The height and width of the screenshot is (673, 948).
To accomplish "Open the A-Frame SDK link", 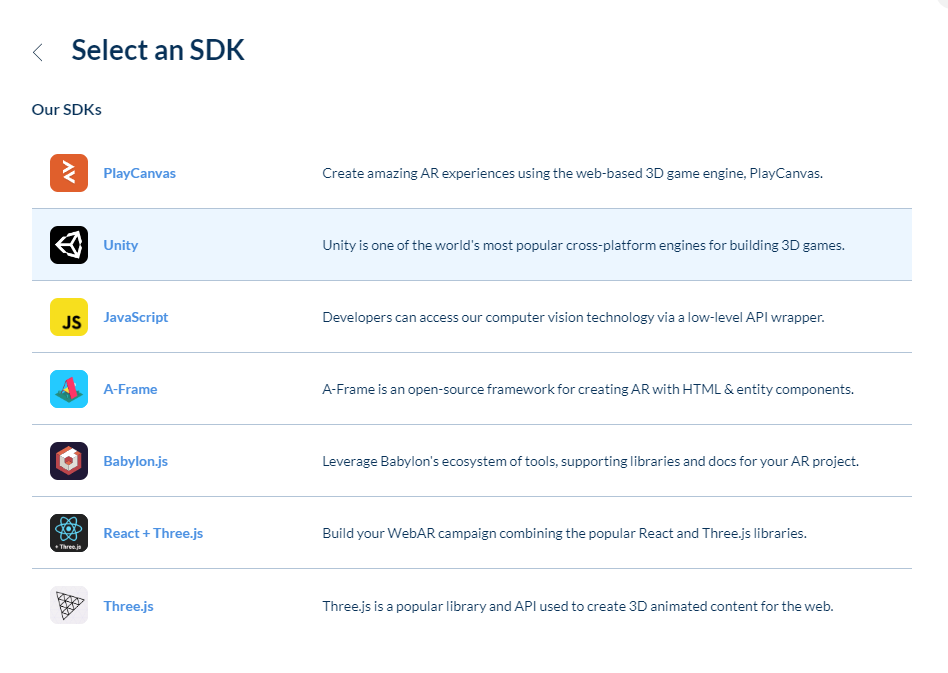I will click(130, 389).
